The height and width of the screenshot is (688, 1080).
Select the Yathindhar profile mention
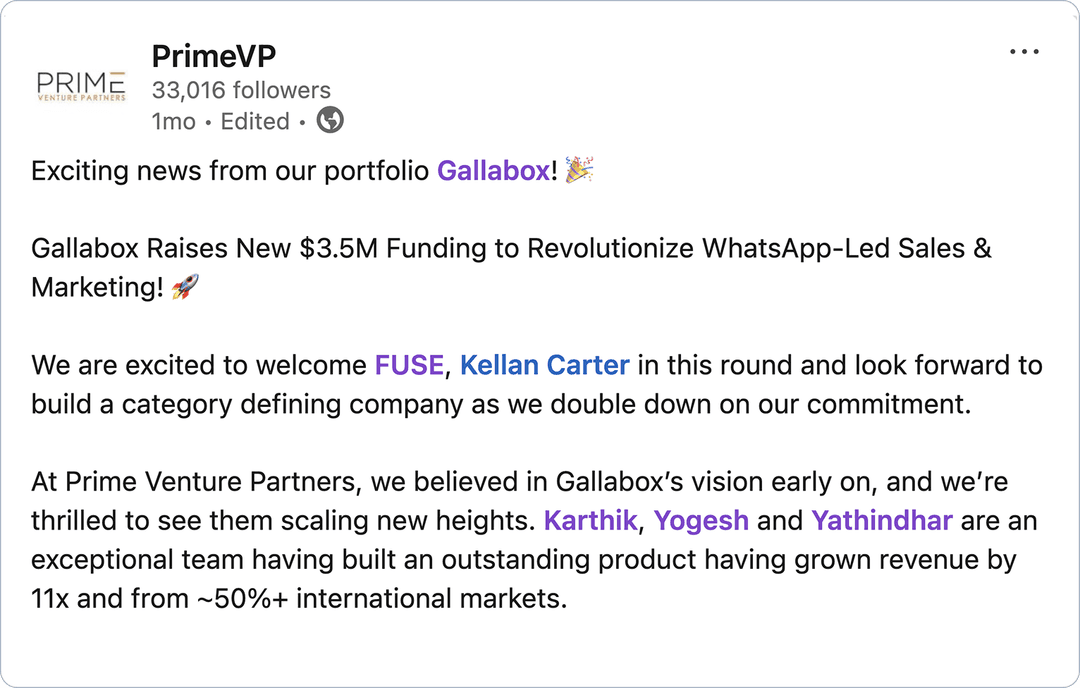click(x=881, y=521)
